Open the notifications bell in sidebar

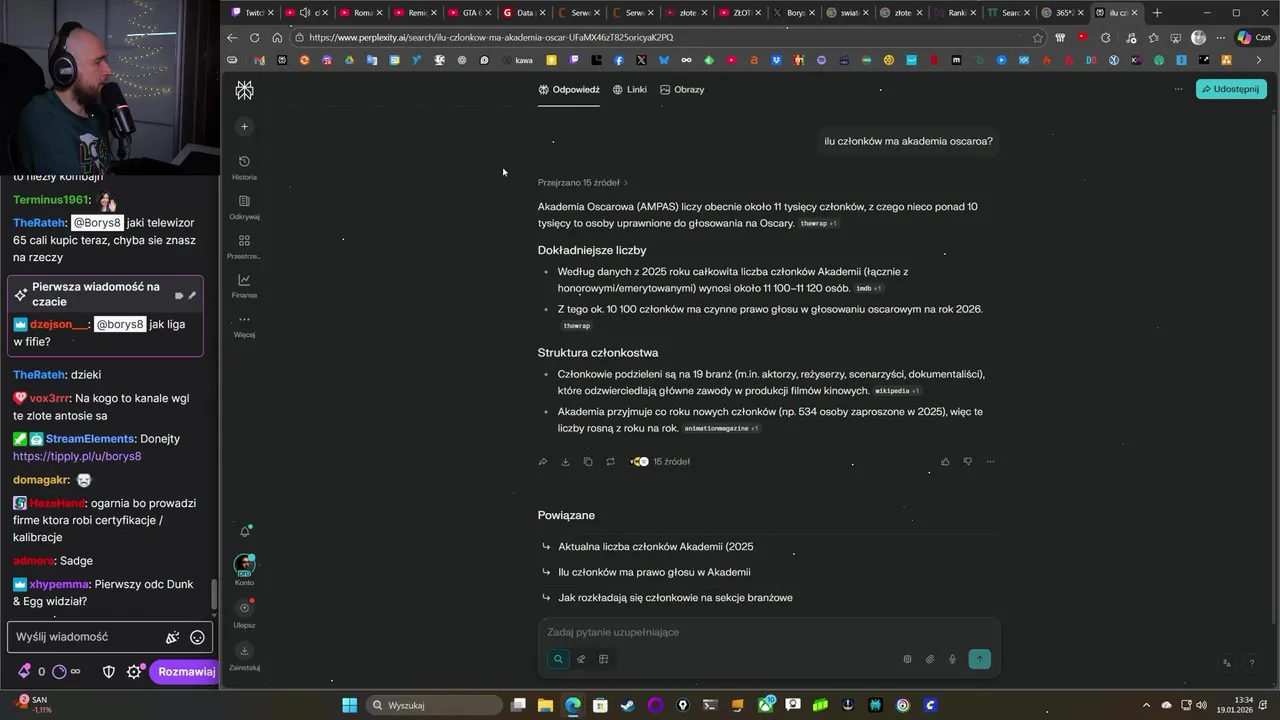point(244,531)
